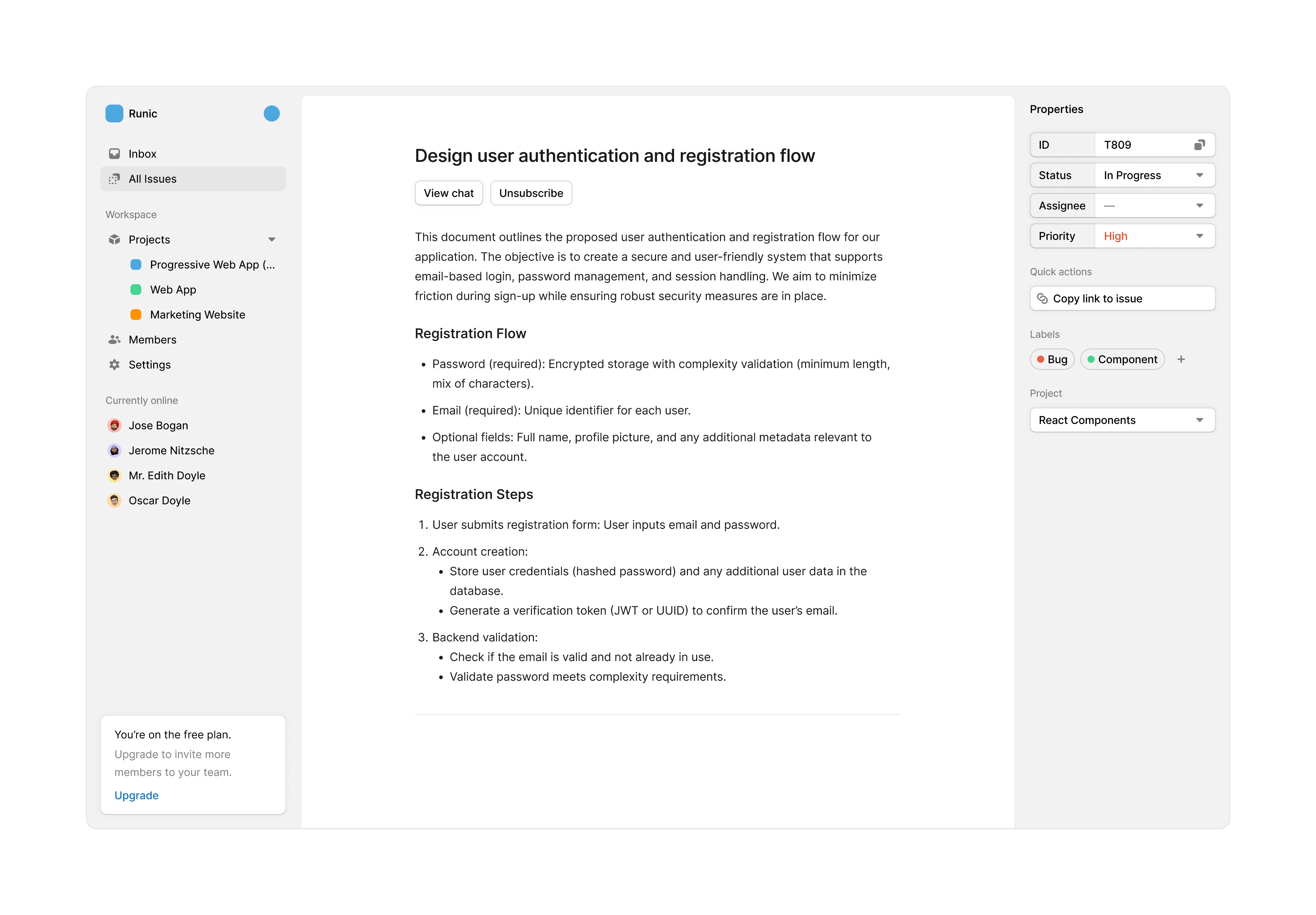The image size is (1316, 915).
Task: Click Jerome Nitzsche's avatar
Action: pos(115,451)
